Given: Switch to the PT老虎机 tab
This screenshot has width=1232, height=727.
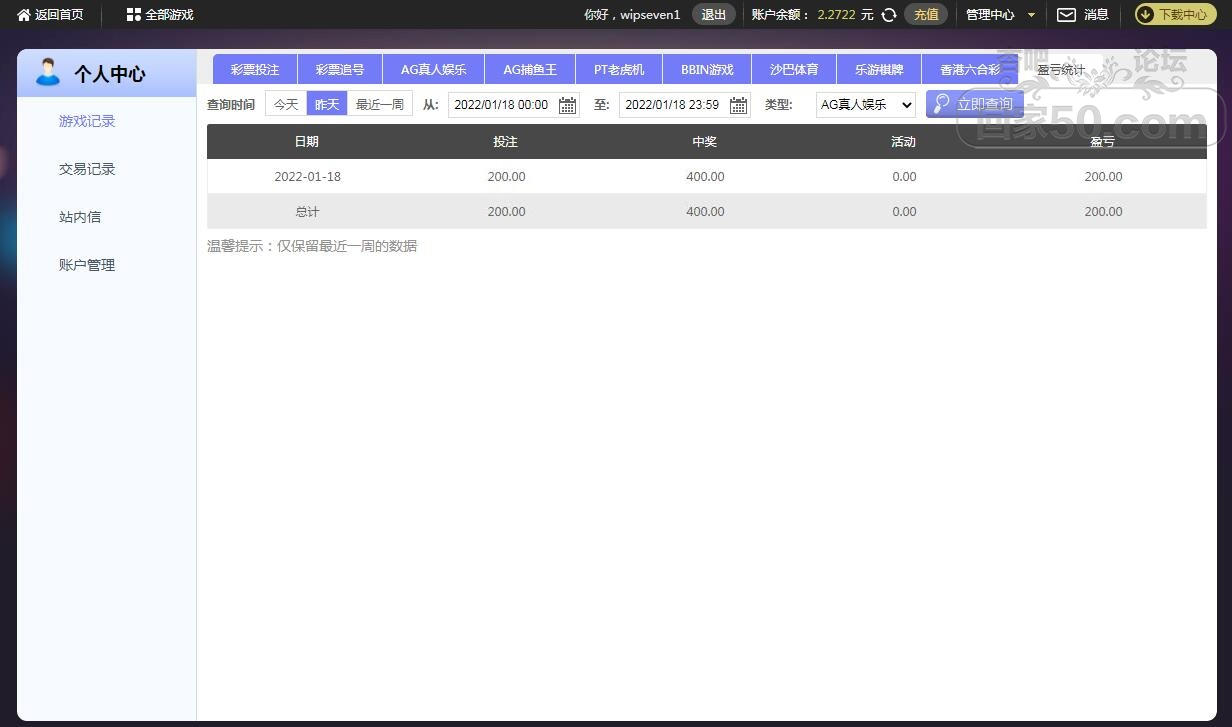Looking at the screenshot, I should click(x=619, y=70).
